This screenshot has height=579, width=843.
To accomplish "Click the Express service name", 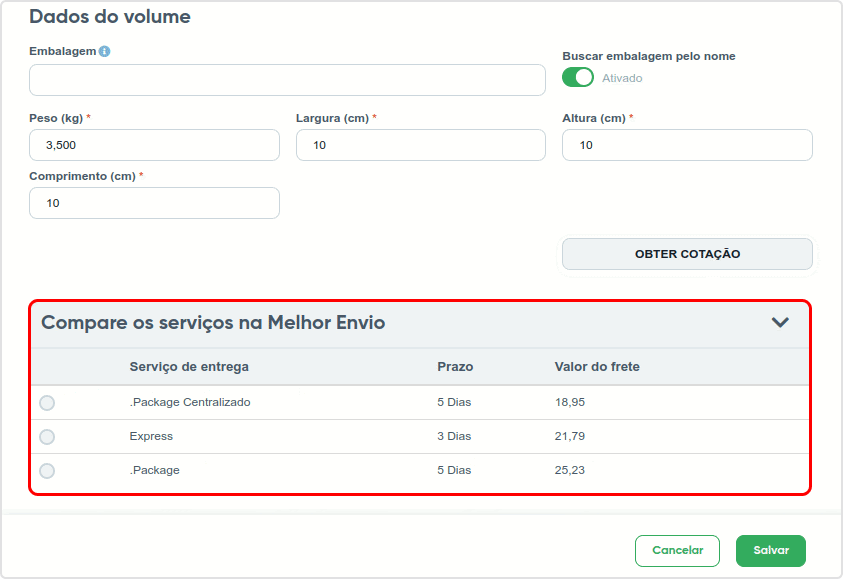I will pos(151,436).
